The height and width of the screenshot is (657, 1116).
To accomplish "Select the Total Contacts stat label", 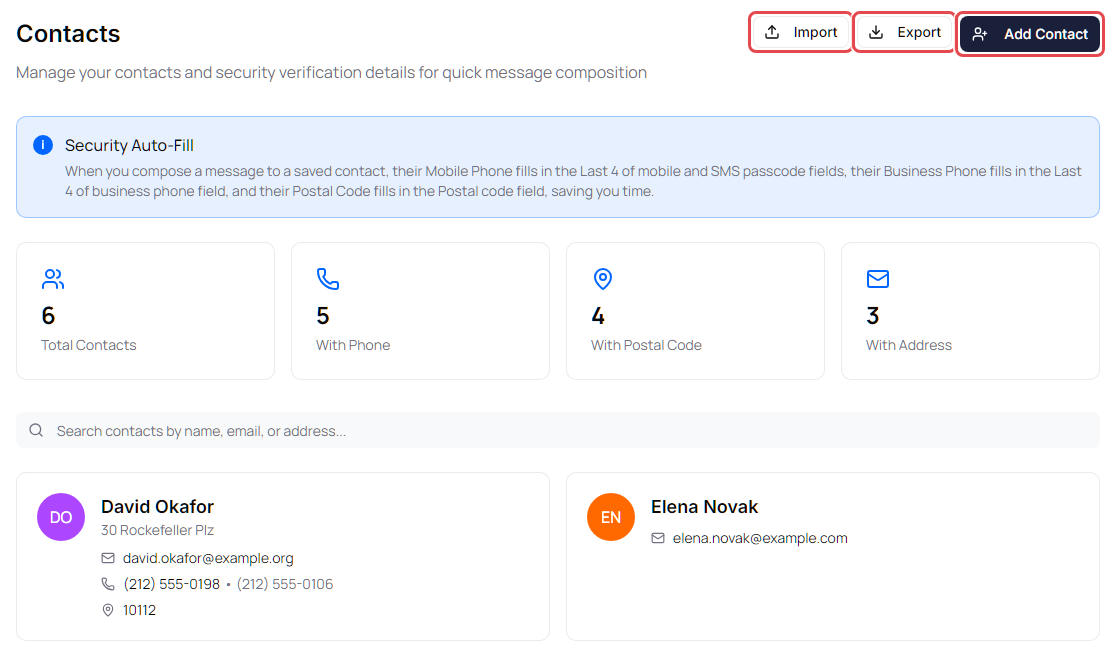I will pos(88,345).
